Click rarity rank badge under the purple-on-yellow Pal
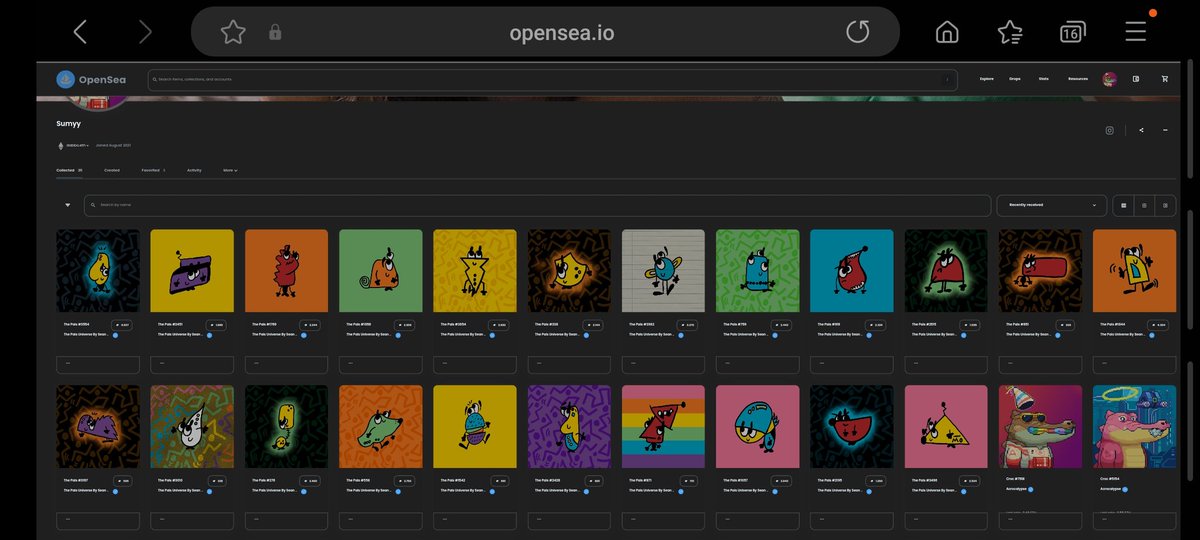The image size is (1200, 540). click(216, 325)
